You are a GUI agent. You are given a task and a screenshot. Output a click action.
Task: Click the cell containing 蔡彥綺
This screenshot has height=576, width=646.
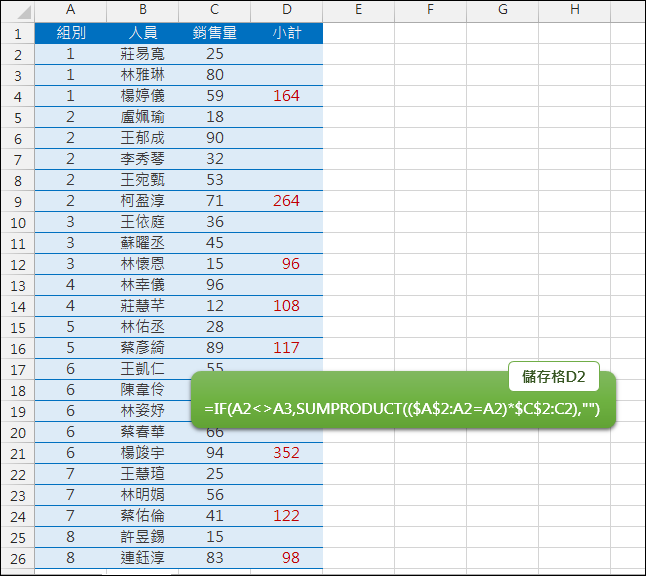(x=143, y=348)
